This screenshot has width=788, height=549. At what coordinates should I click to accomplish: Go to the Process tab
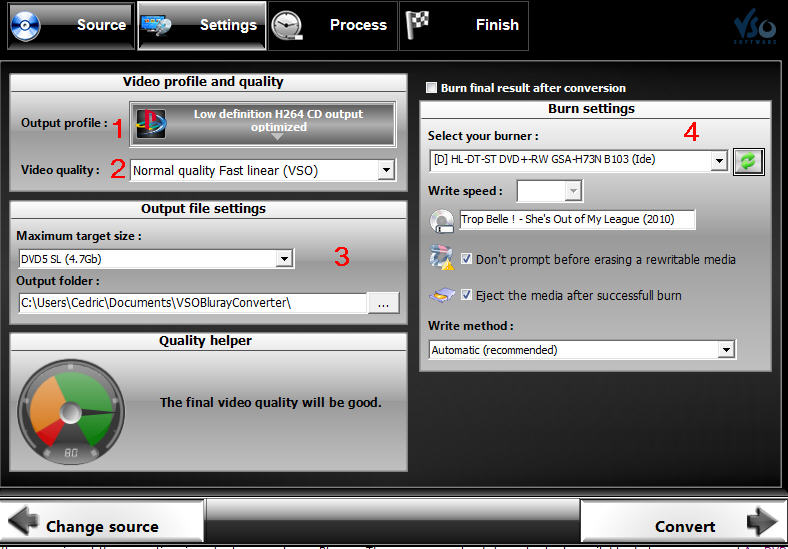click(333, 25)
